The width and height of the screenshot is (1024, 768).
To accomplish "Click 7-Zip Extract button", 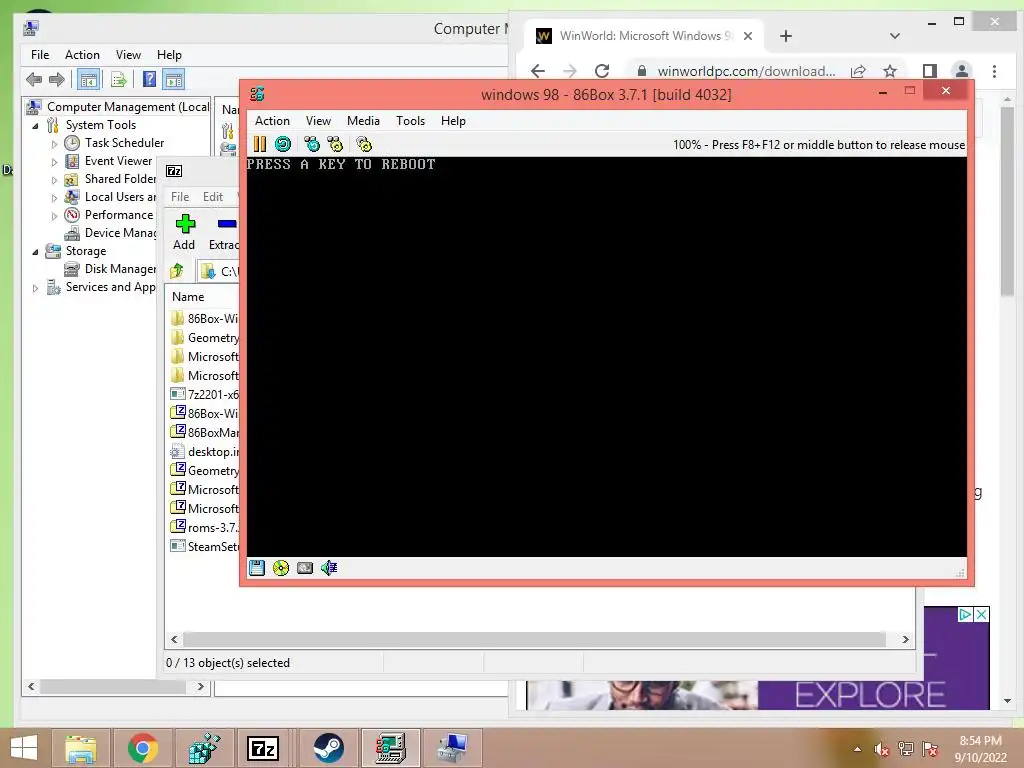I will pos(224,232).
